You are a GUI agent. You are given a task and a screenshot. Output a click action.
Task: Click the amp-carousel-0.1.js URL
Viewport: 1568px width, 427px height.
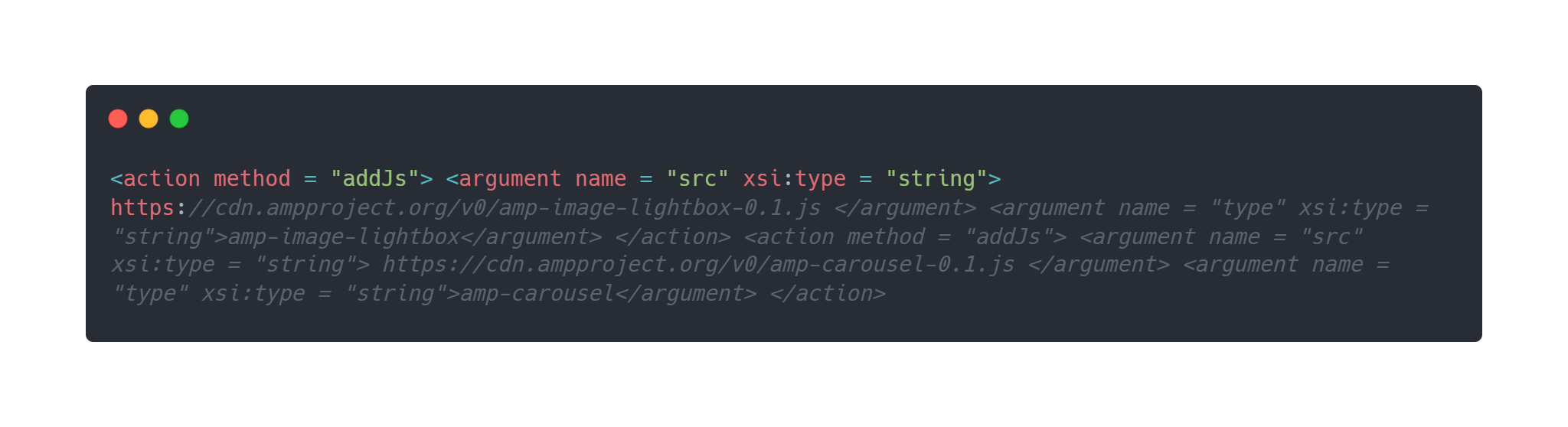point(698,265)
